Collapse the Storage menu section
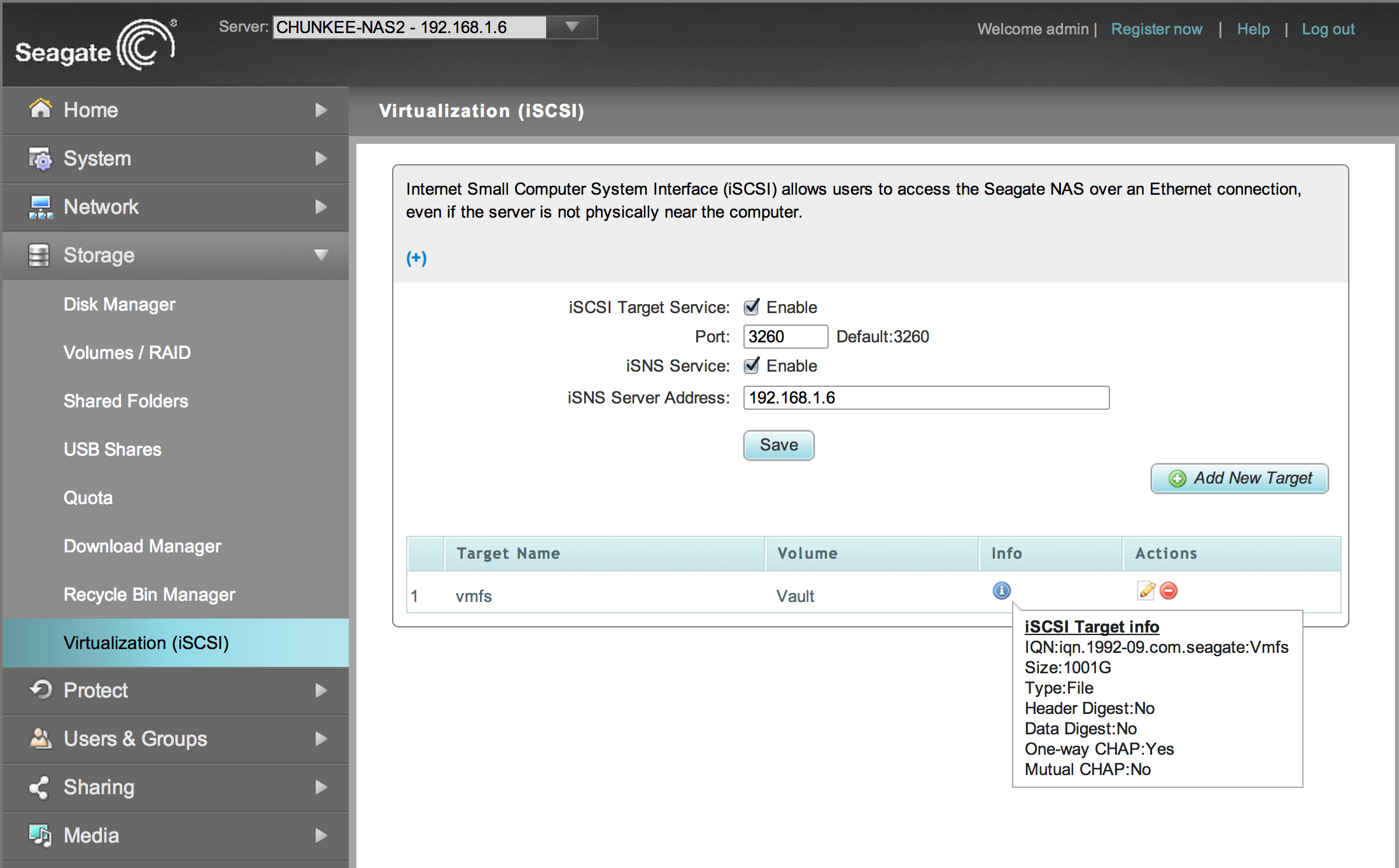Screen dimensions: 1399x868 click(x=321, y=255)
